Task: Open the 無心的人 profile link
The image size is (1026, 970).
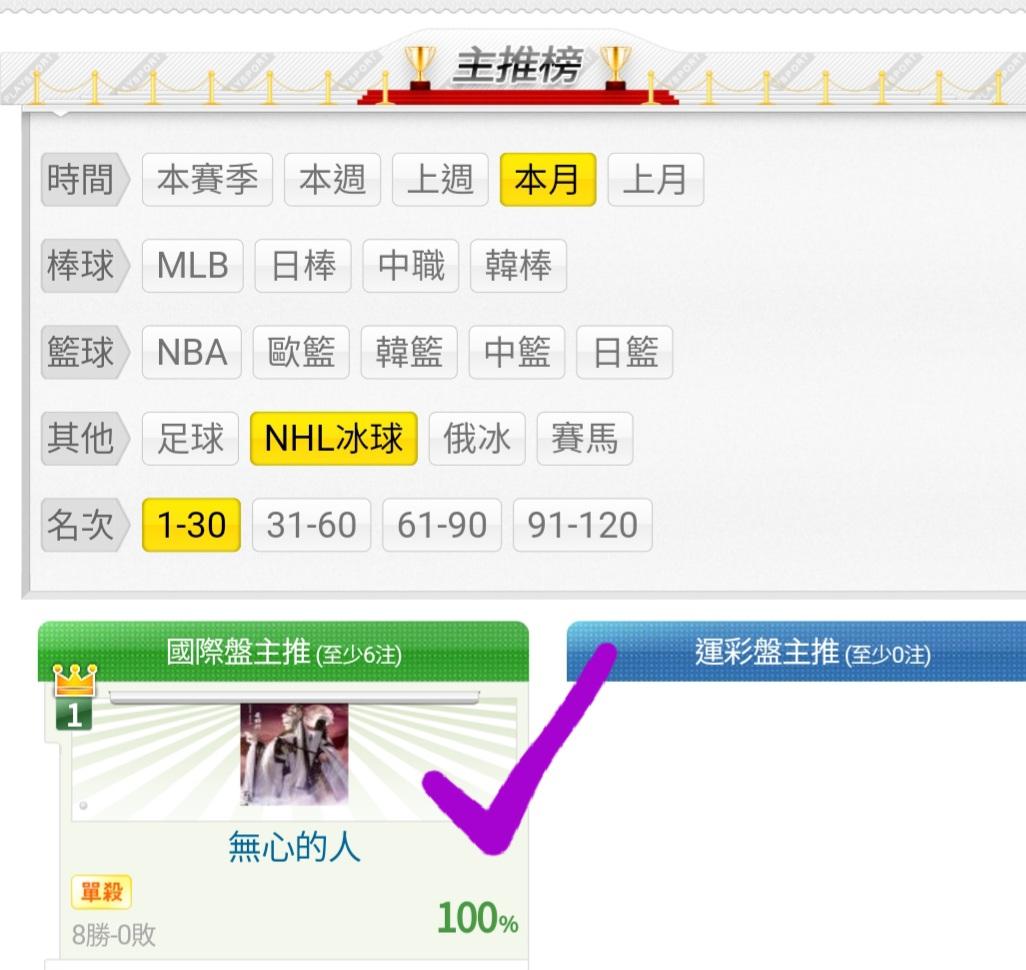Action: click(294, 846)
